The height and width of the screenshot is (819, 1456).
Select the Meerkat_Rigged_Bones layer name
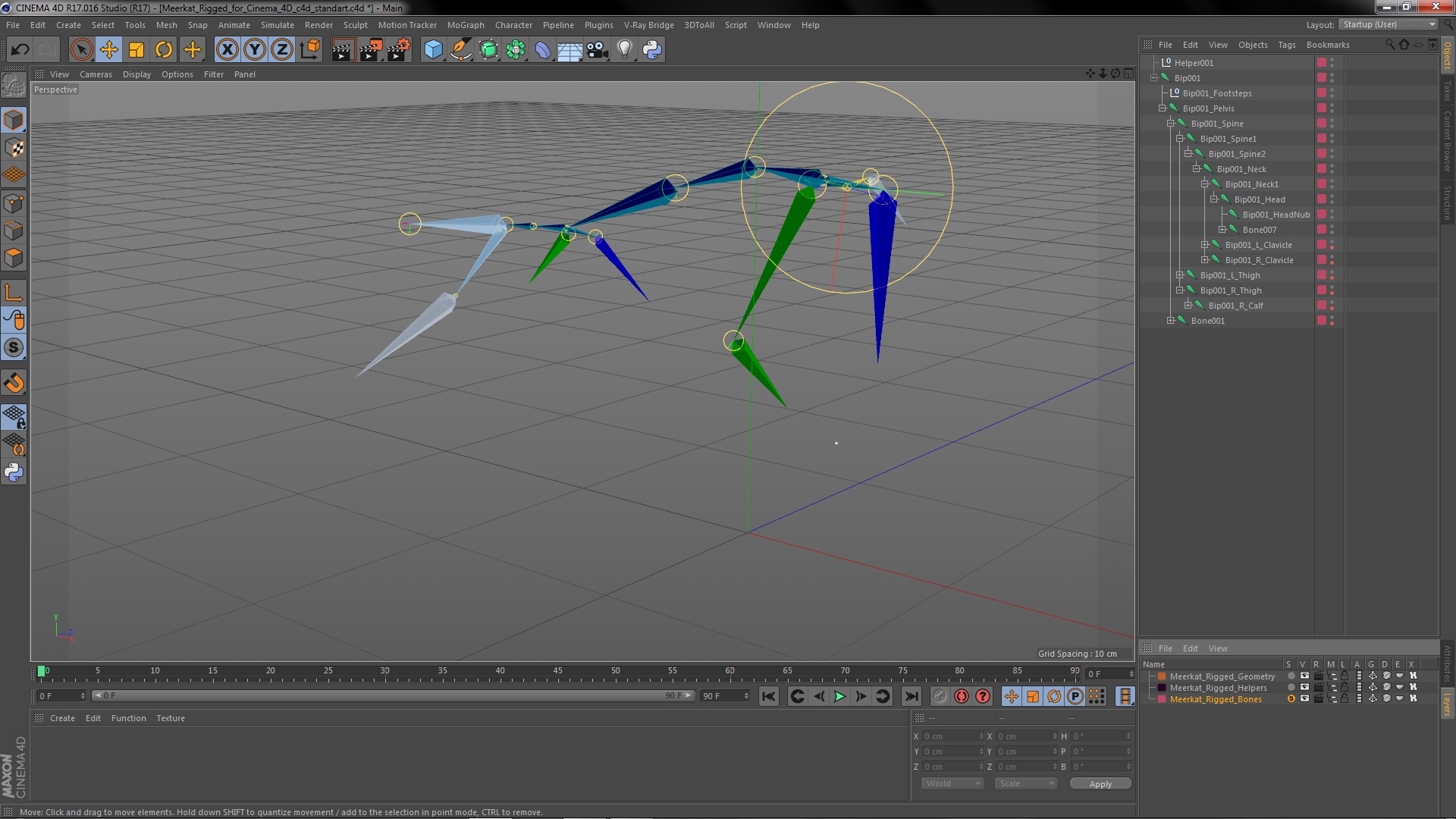pos(1216,699)
